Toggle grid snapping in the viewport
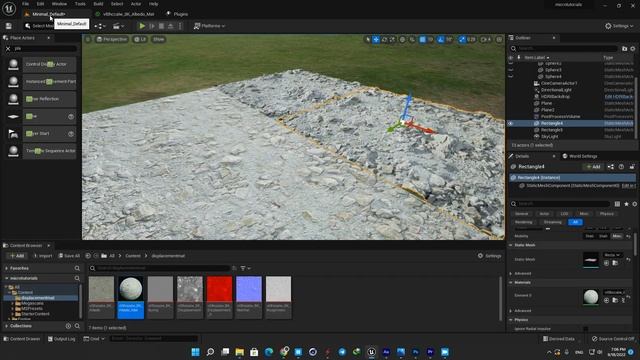 point(422,40)
